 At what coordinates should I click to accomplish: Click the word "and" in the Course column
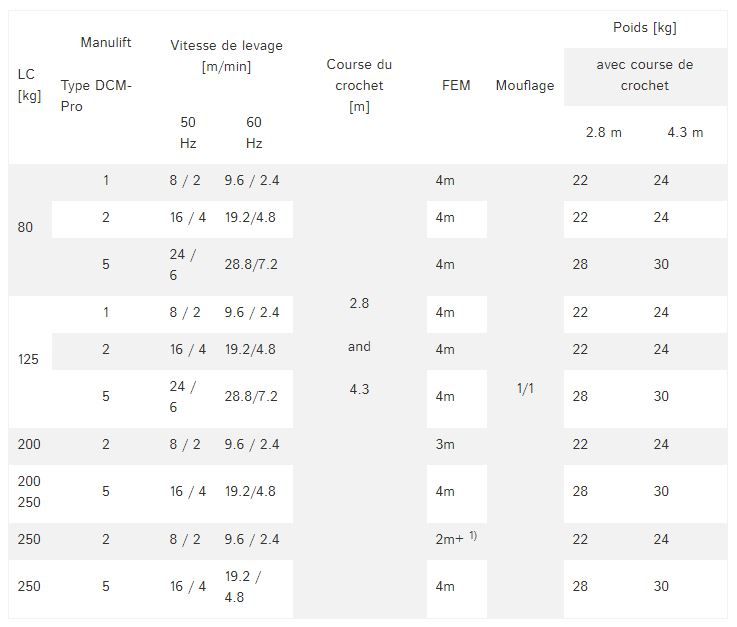click(x=359, y=347)
